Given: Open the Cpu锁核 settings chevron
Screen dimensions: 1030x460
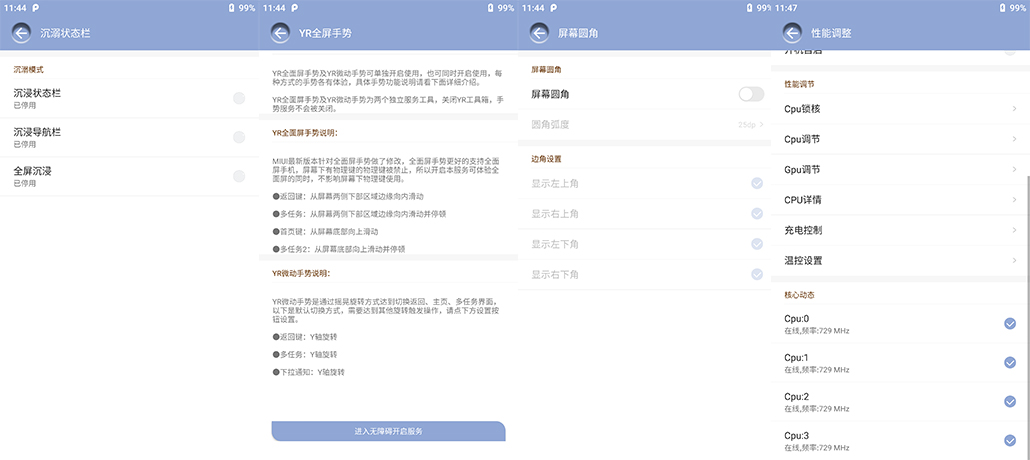Looking at the screenshot, I should [1013, 108].
